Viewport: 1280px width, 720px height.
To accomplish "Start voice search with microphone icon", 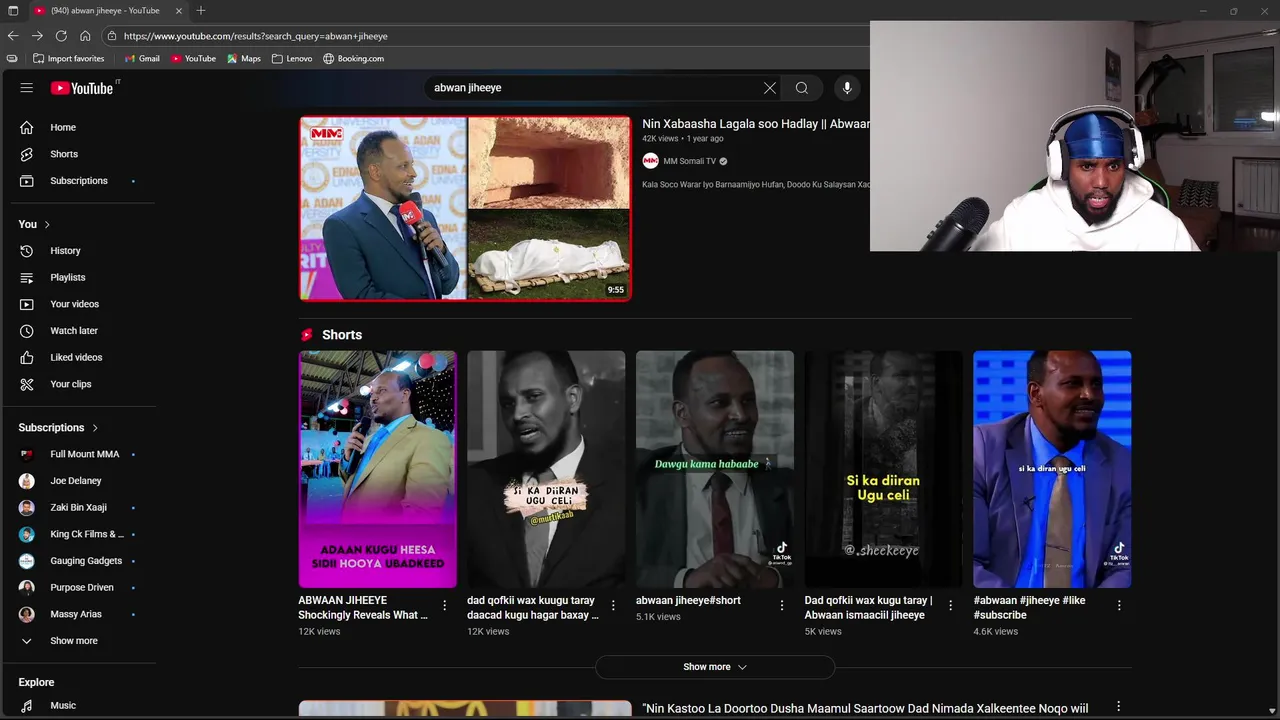I will pos(847,88).
